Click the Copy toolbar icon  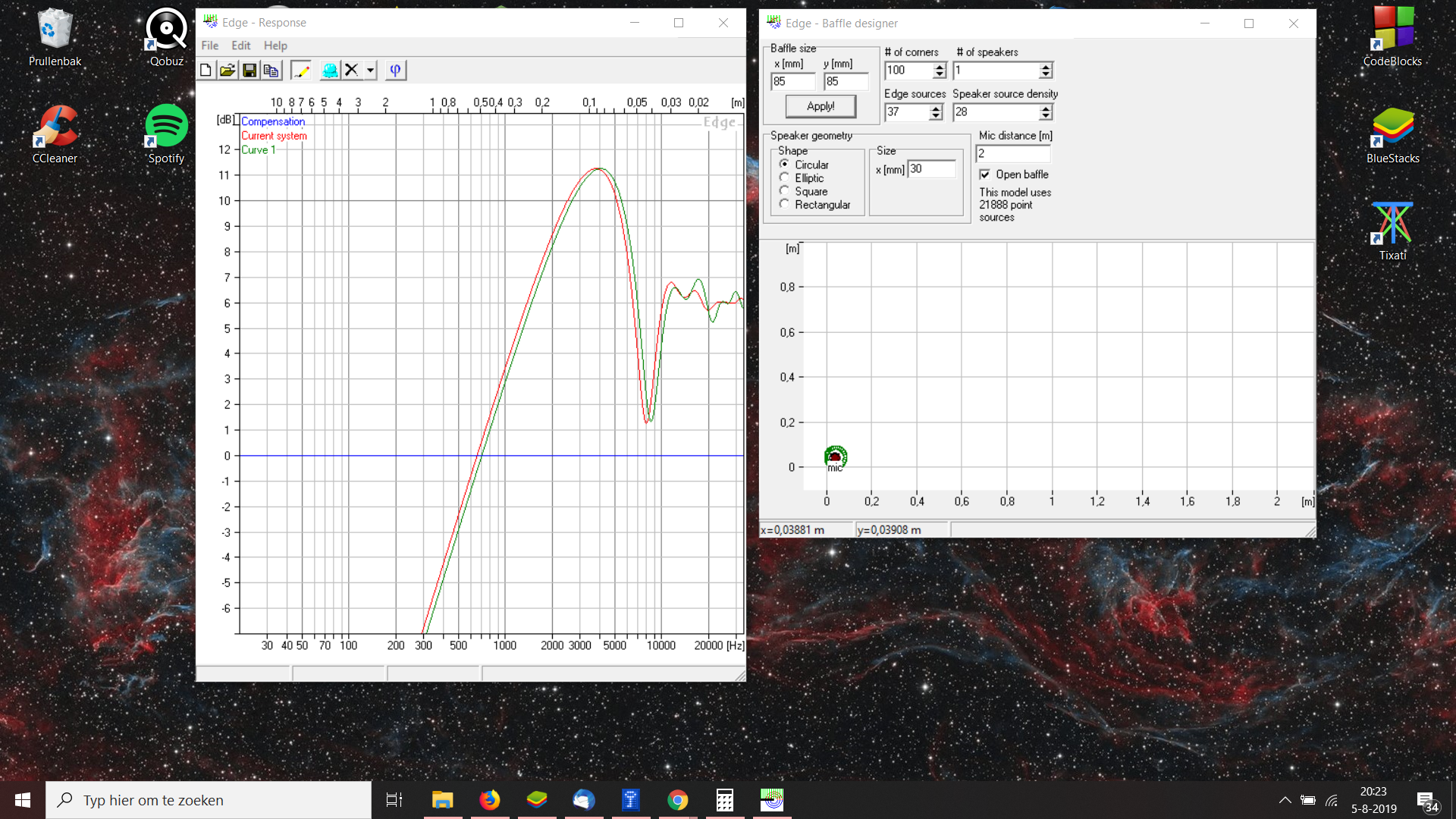point(271,71)
